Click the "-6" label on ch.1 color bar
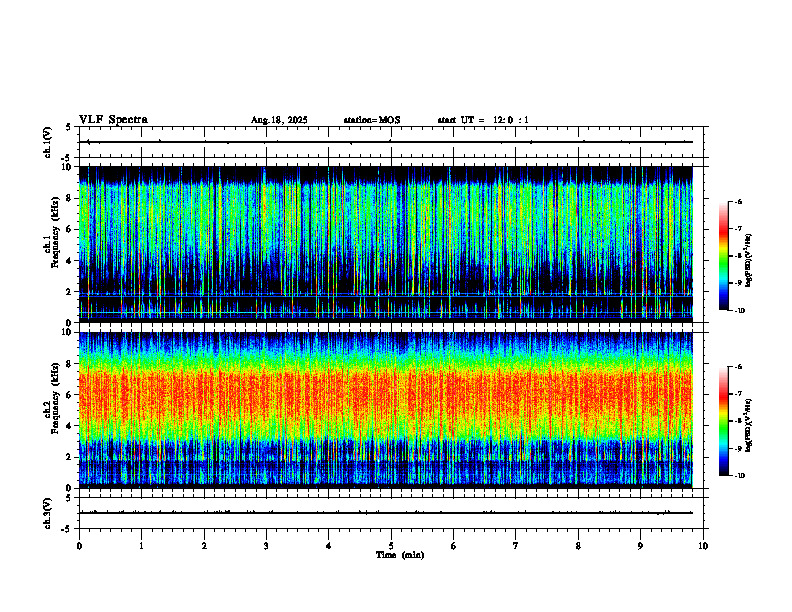The height and width of the screenshot is (612, 792). [739, 202]
